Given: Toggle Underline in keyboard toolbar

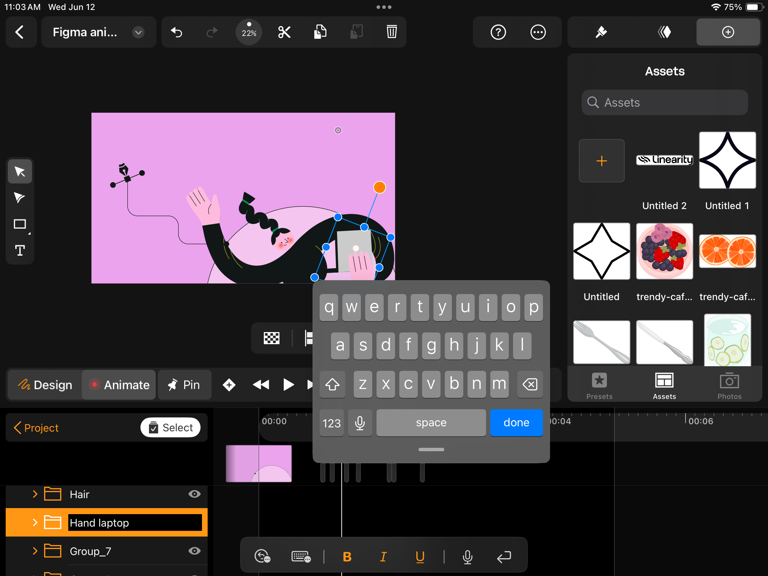Looking at the screenshot, I should point(420,556).
